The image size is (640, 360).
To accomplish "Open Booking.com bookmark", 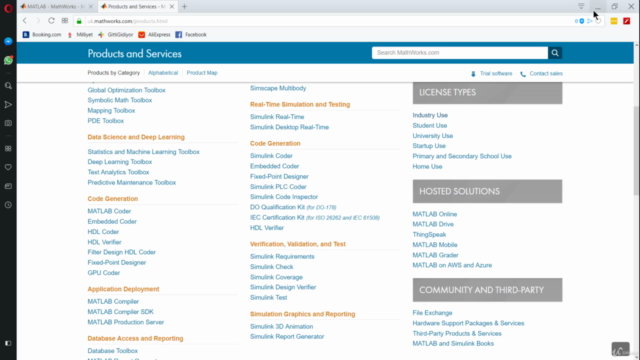I will 42,35.
